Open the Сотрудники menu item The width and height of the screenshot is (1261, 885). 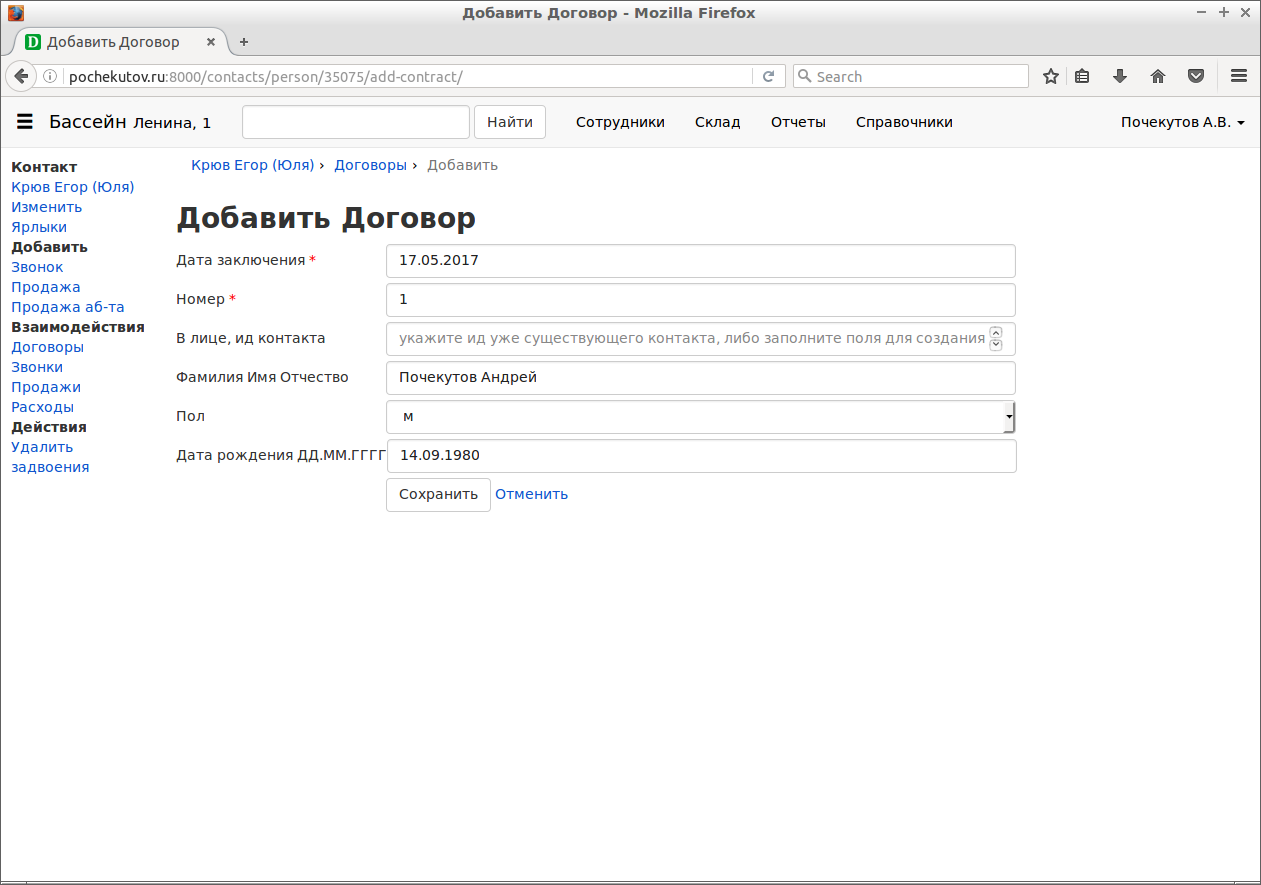tap(620, 122)
